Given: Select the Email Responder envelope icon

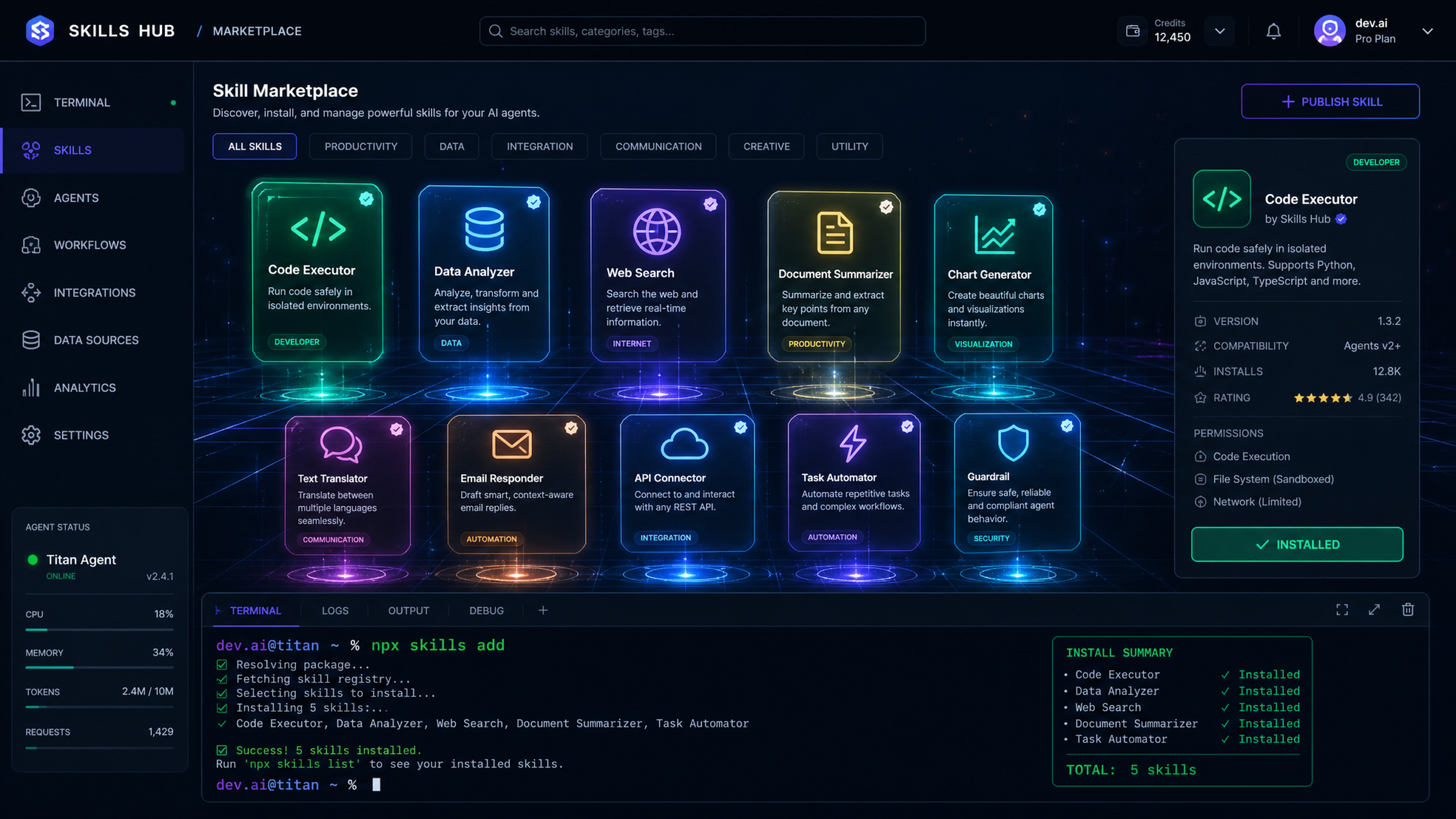Looking at the screenshot, I should [512, 444].
